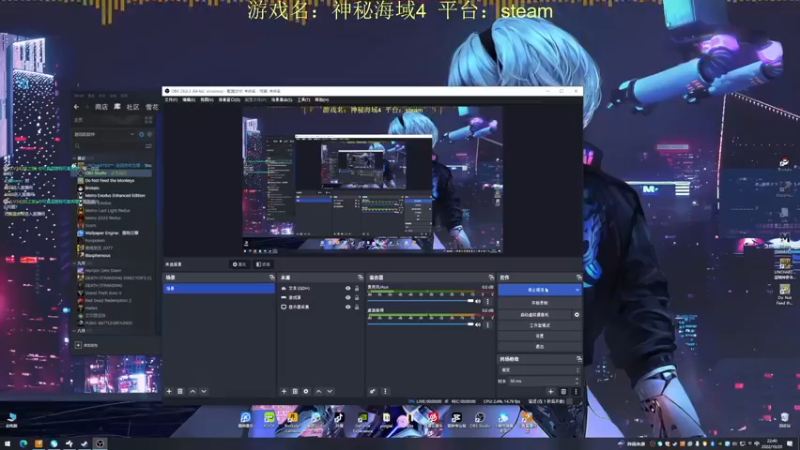Enable Studio Mode button

pyautogui.click(x=540, y=326)
